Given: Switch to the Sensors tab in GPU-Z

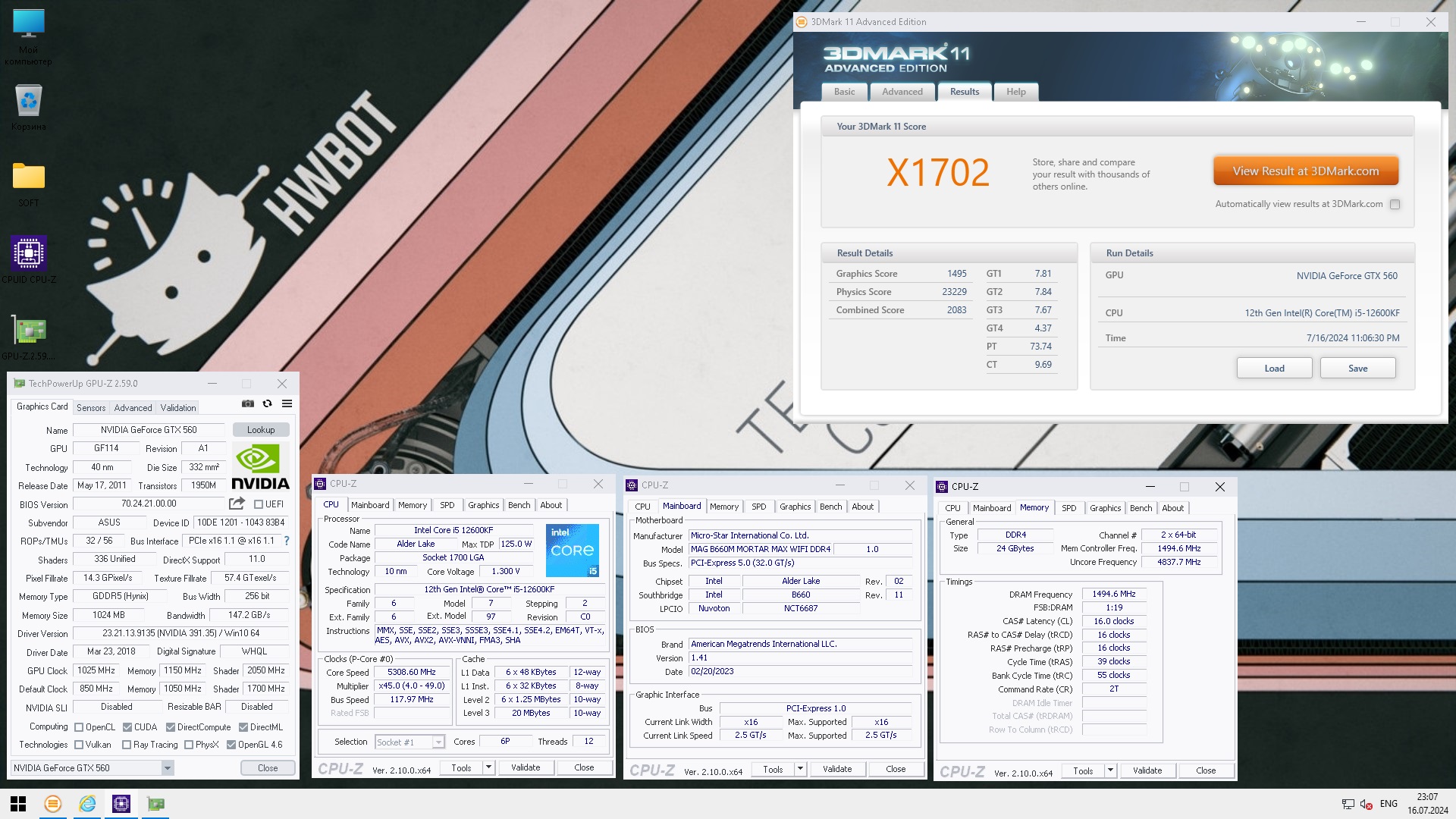Looking at the screenshot, I should coord(91,408).
